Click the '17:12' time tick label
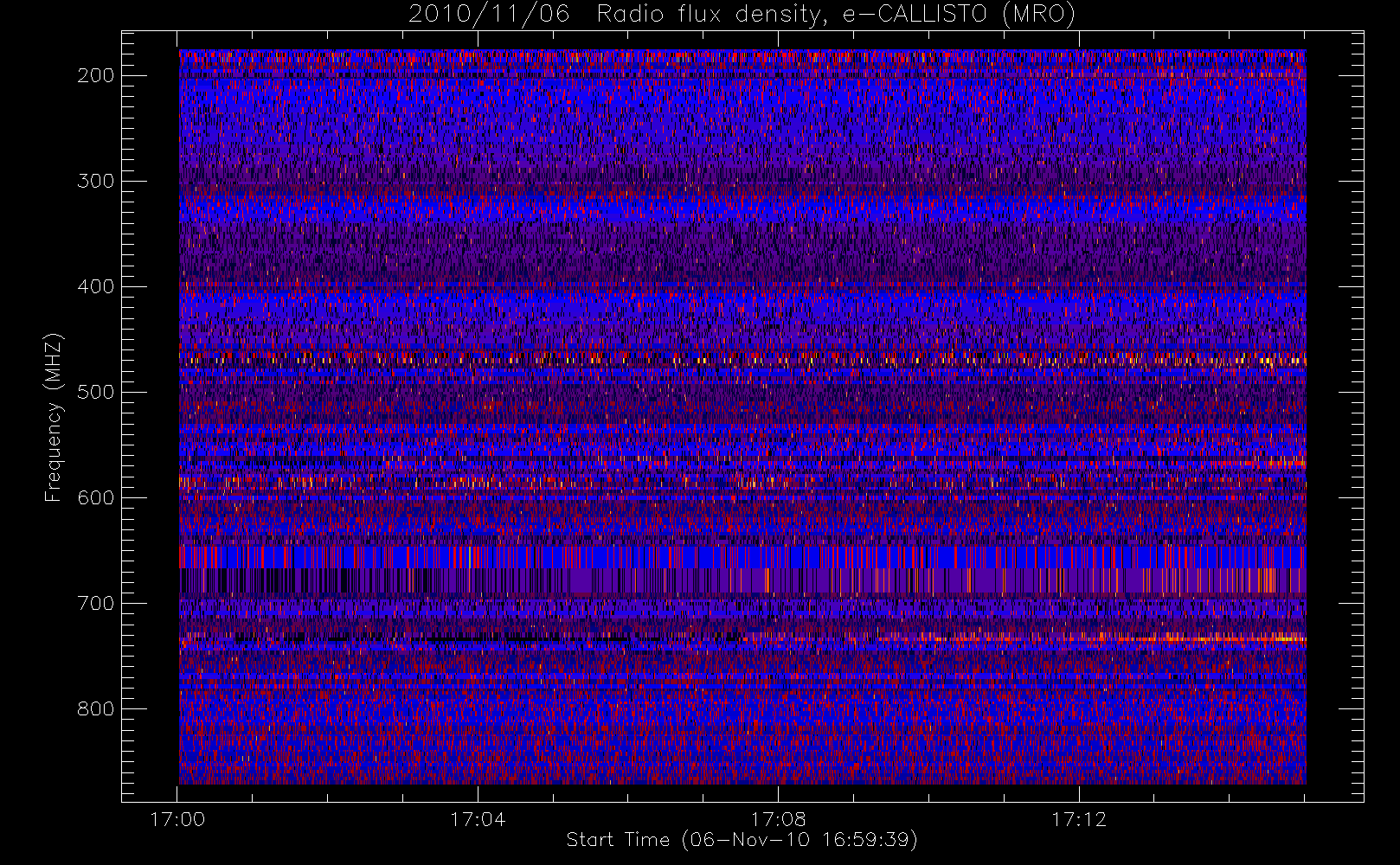Viewport: 1400px width, 865px height. (1079, 819)
